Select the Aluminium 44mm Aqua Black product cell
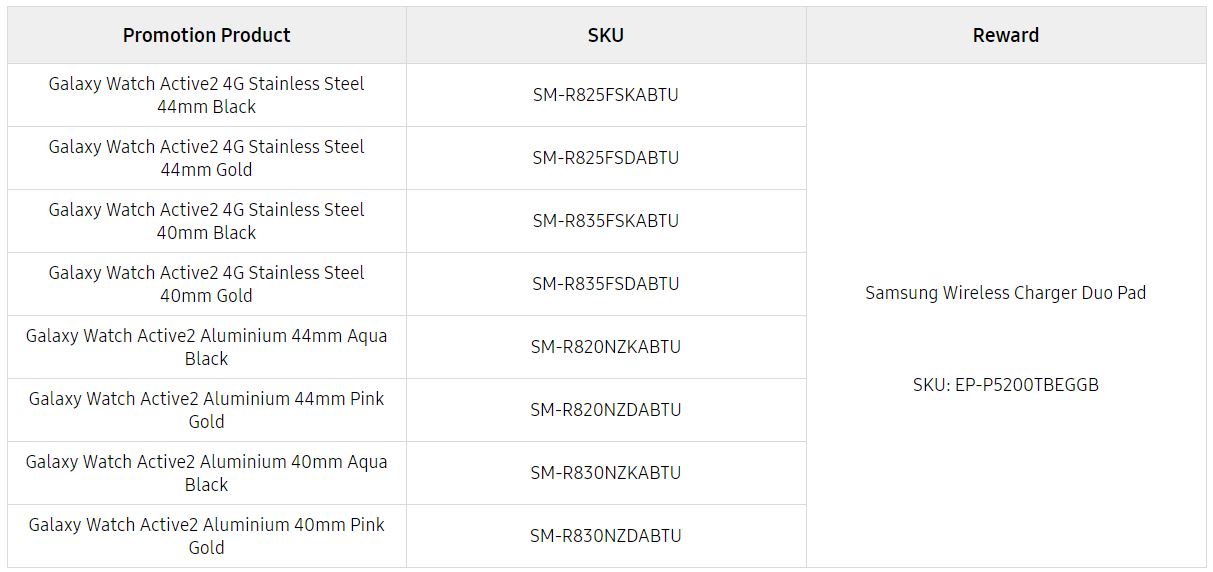This screenshot has width=1213, height=572. click(206, 347)
